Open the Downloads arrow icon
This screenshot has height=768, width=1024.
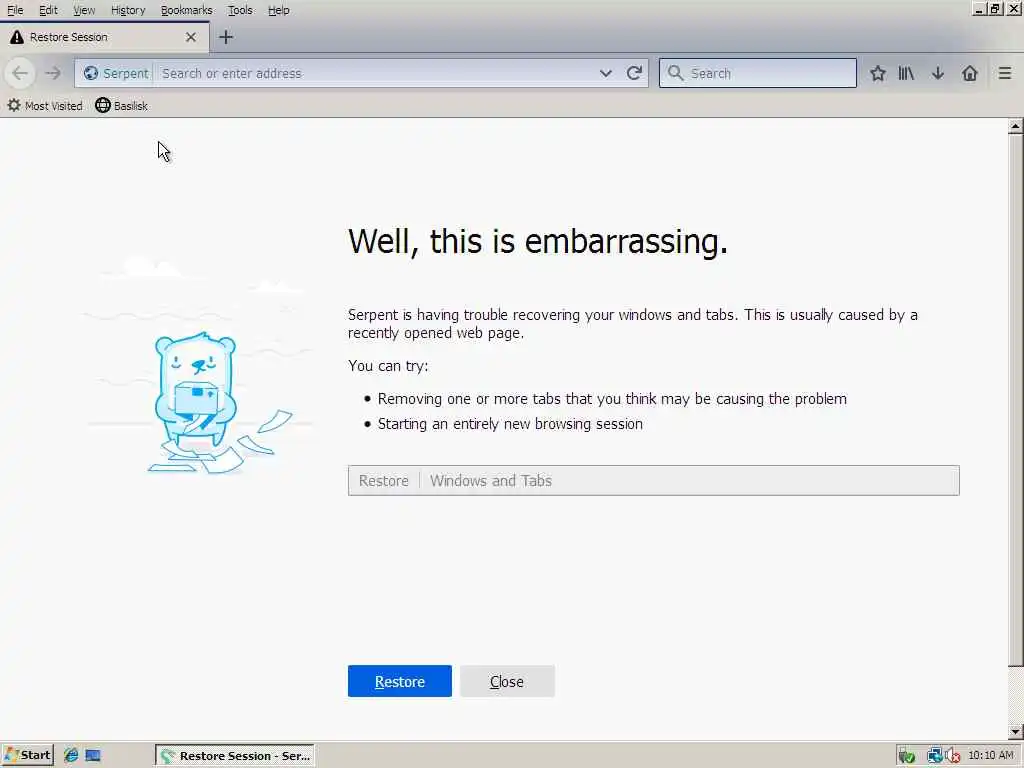(x=938, y=73)
